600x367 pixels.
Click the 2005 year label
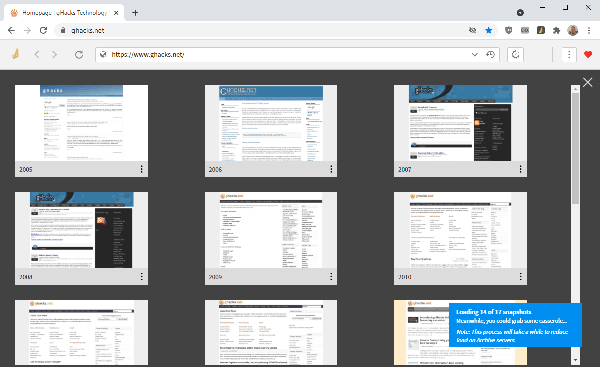click(26, 169)
